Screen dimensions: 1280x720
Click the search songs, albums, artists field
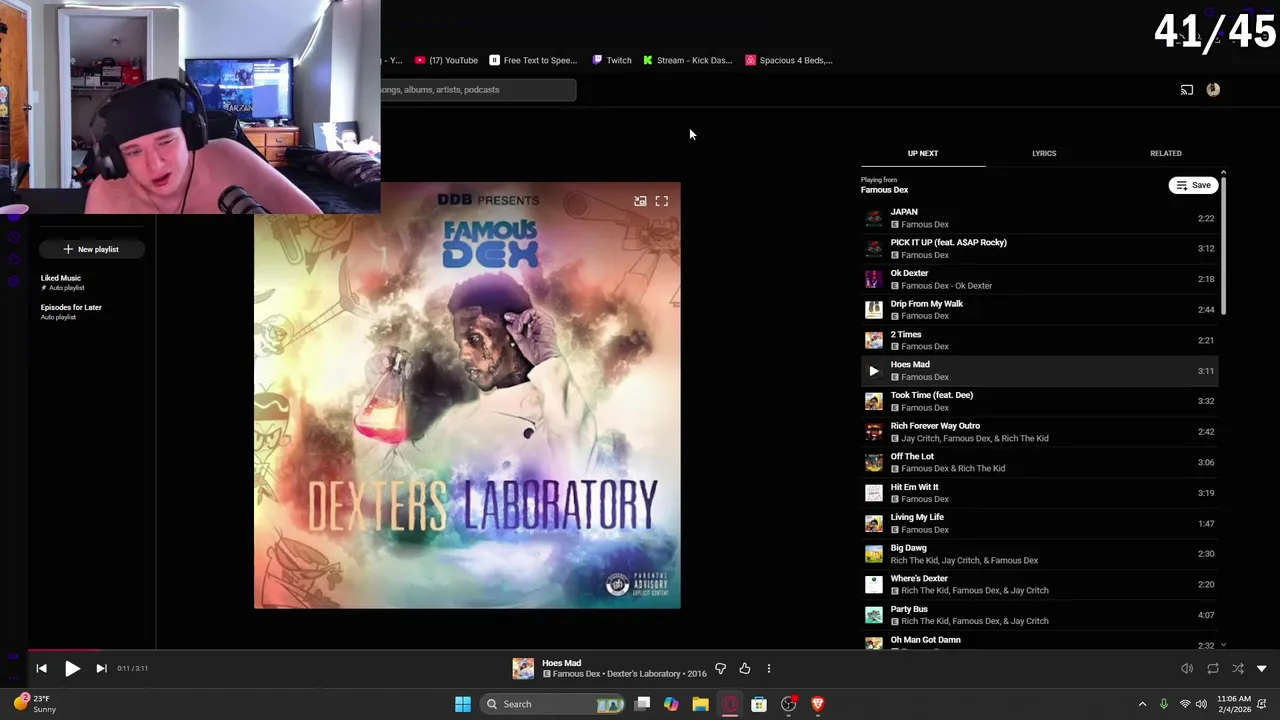[477, 90]
